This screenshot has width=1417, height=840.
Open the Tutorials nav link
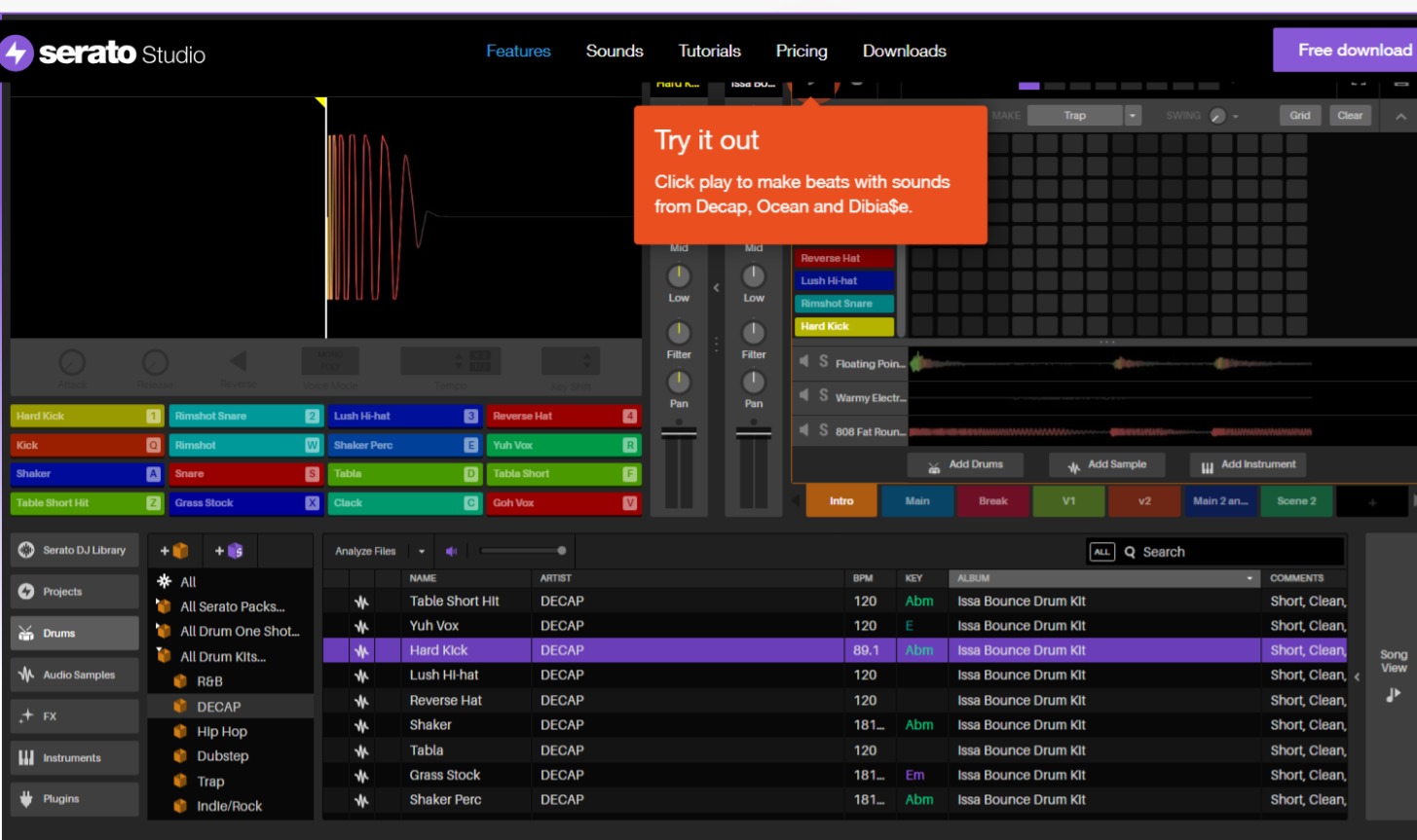[x=709, y=51]
